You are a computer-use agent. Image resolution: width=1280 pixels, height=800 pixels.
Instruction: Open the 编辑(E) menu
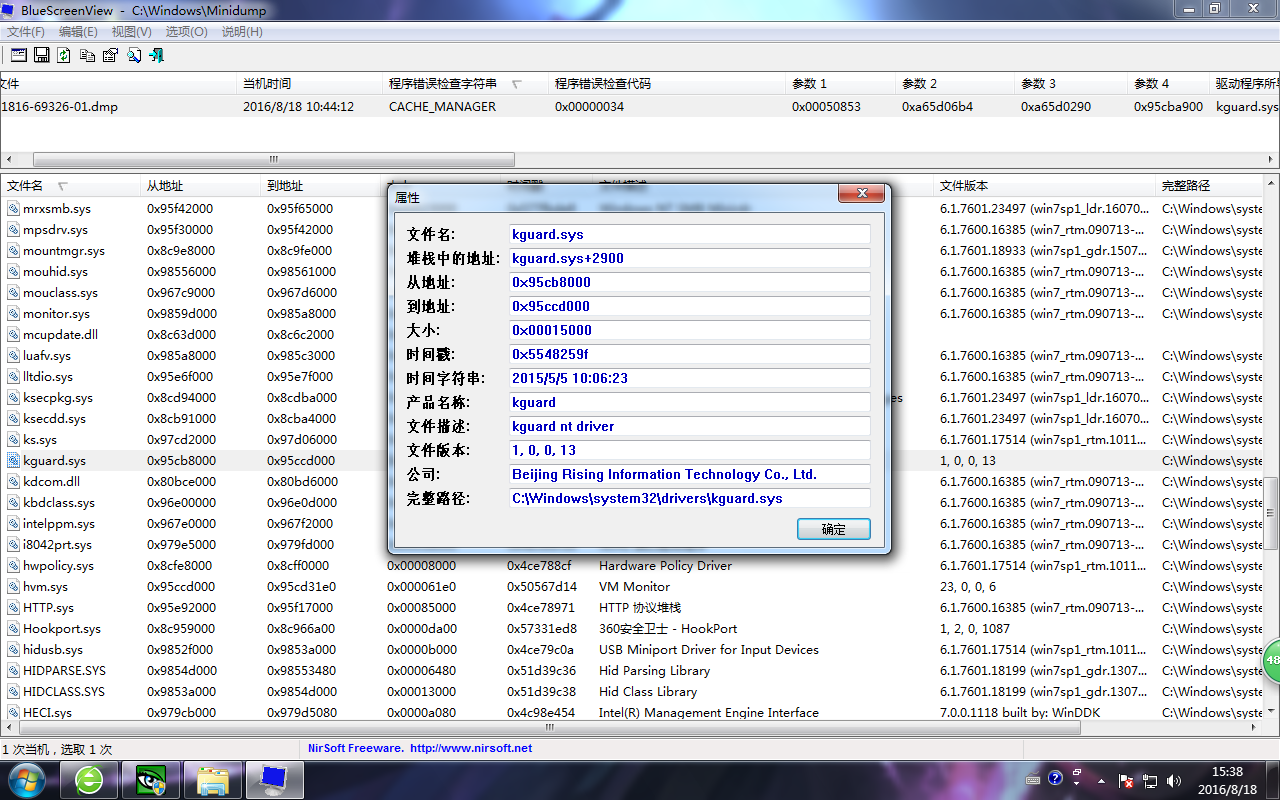click(78, 32)
